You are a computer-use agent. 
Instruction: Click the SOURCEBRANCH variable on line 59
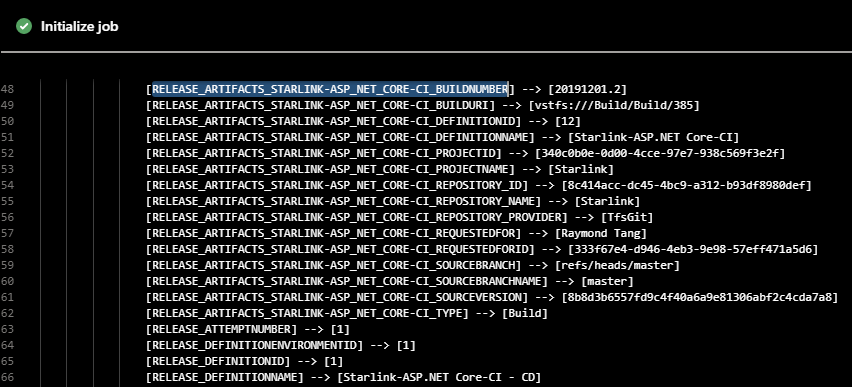point(333,265)
